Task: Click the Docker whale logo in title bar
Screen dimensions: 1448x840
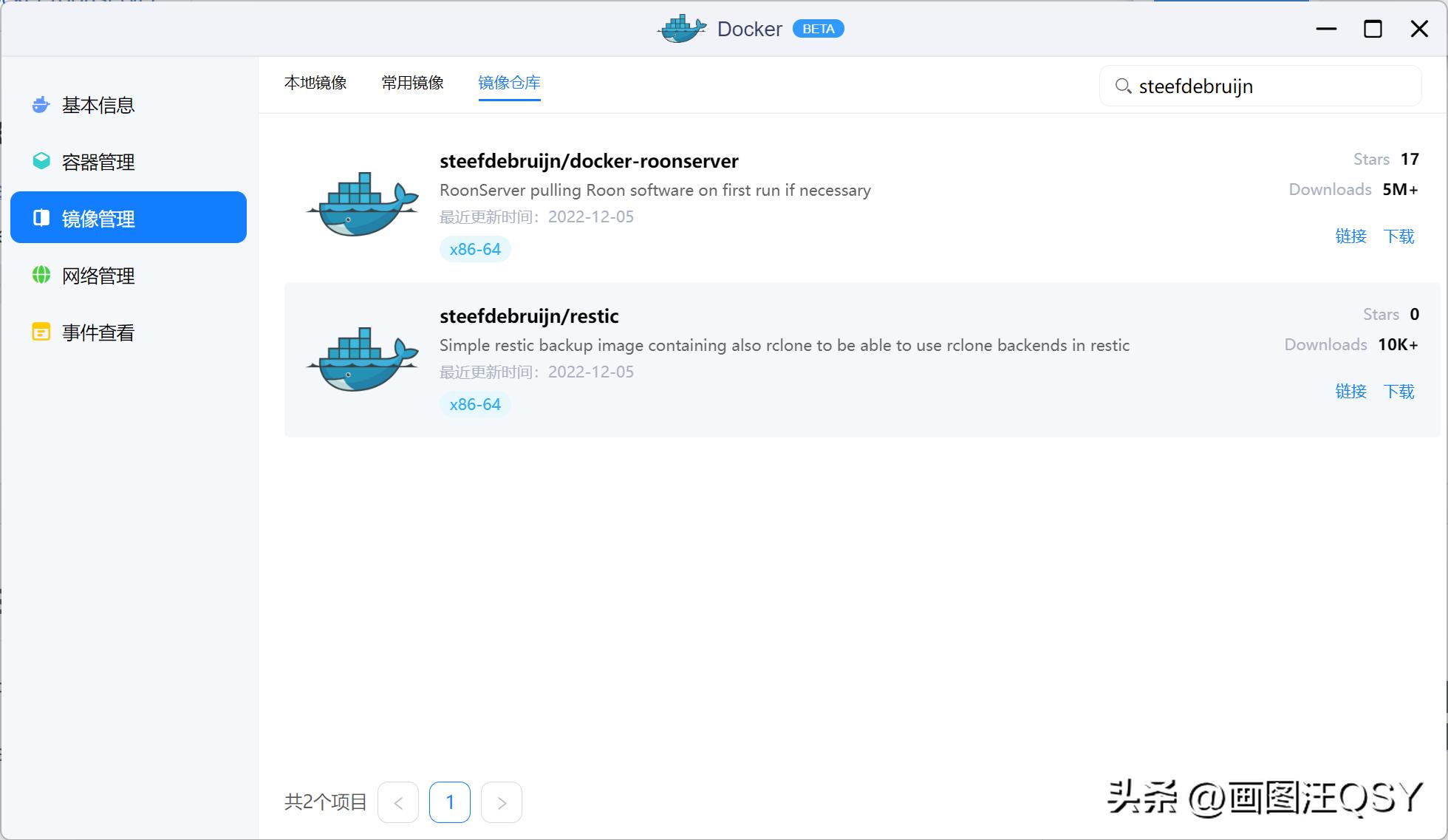Action: click(x=681, y=29)
